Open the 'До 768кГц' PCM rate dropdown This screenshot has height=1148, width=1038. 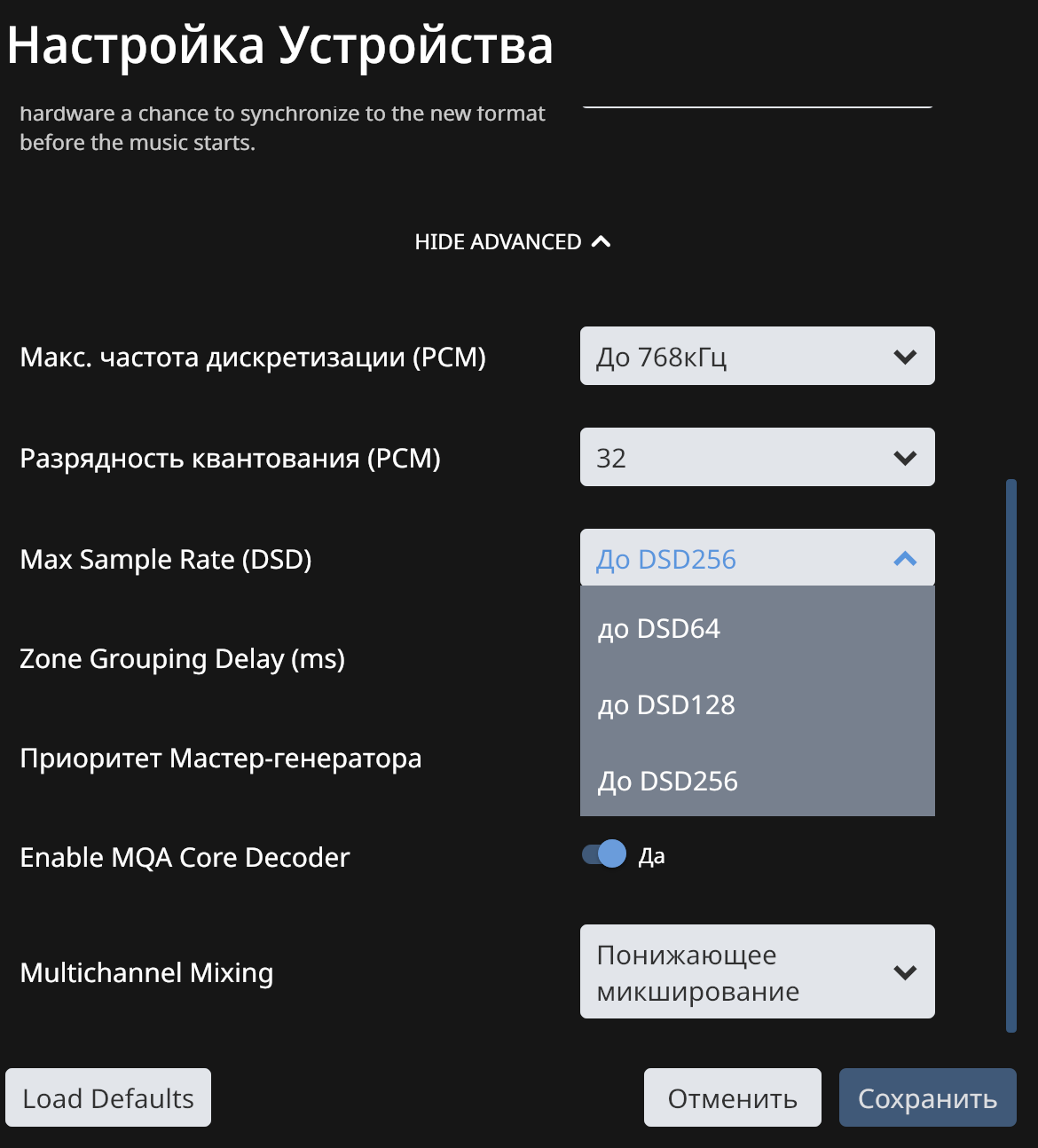pos(758,356)
